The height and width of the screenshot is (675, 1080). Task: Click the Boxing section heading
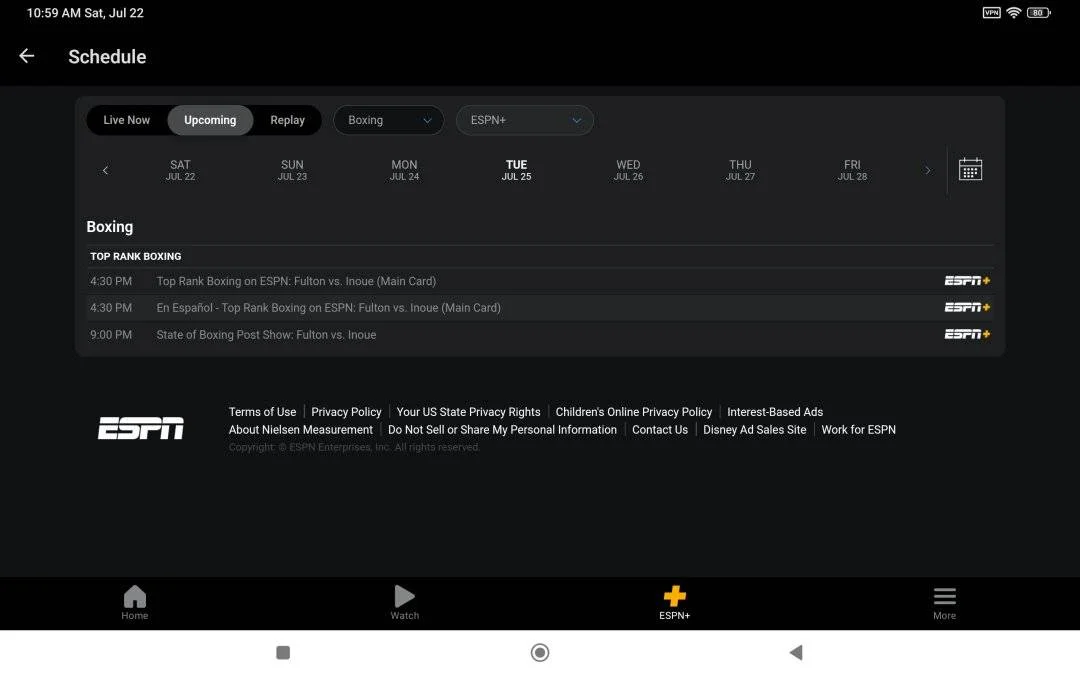(x=110, y=227)
